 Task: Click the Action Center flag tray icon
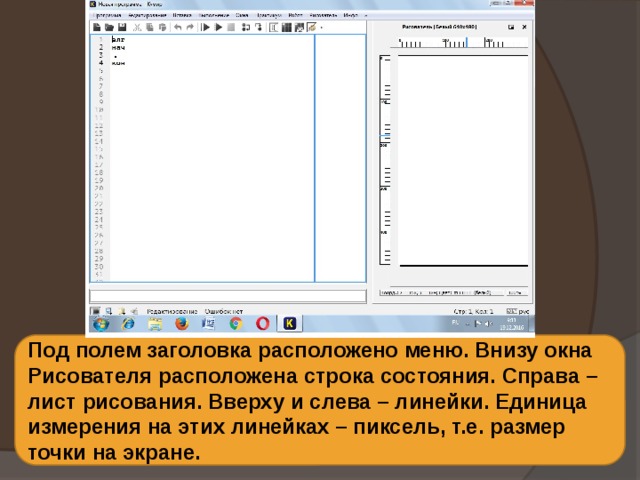tap(478, 324)
